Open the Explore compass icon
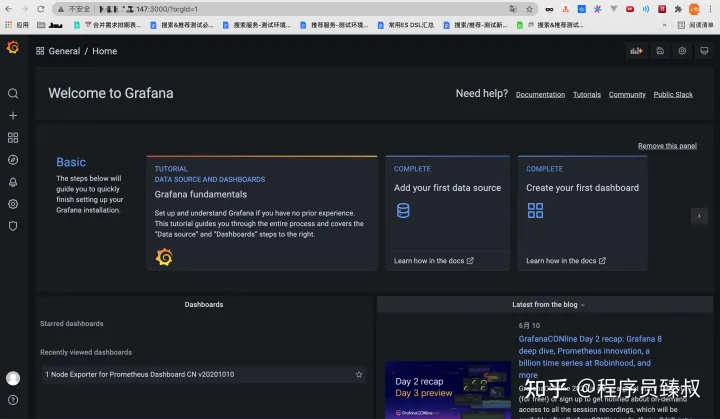 [13, 160]
